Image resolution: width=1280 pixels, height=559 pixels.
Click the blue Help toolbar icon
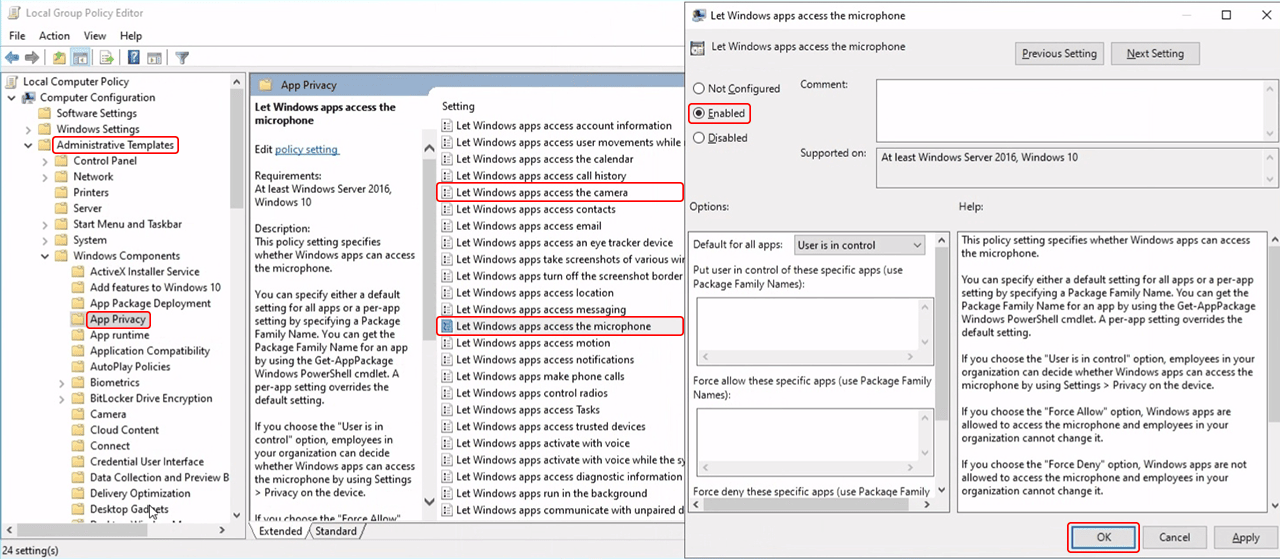click(x=132, y=58)
